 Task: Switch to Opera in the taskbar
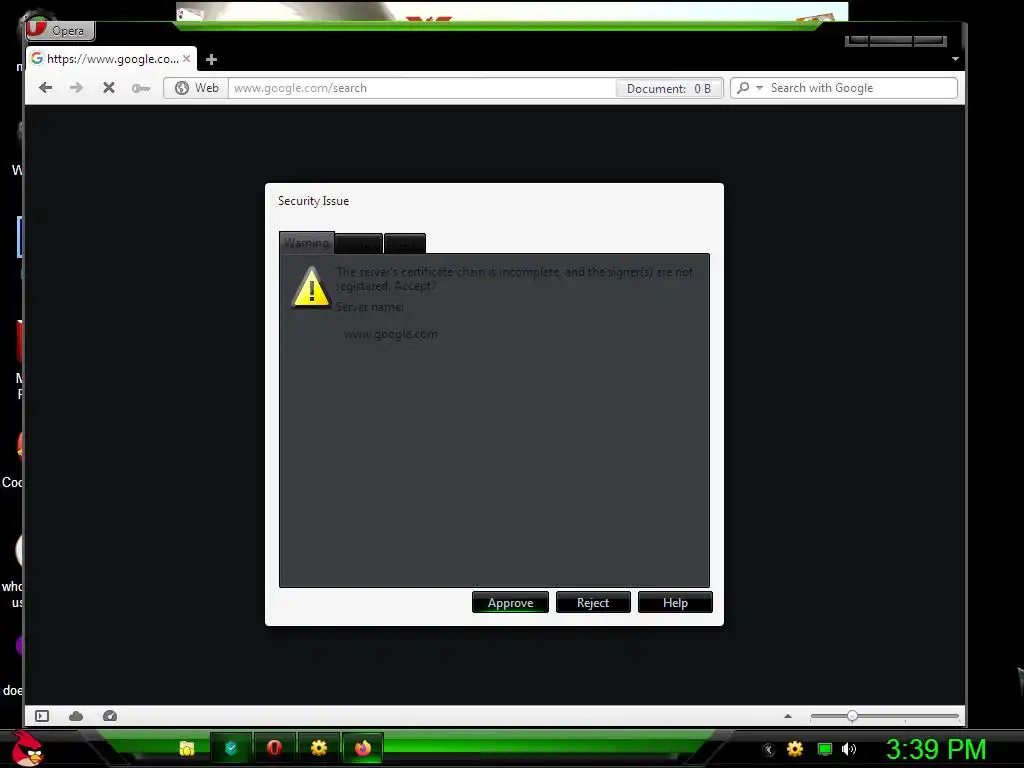pos(274,748)
